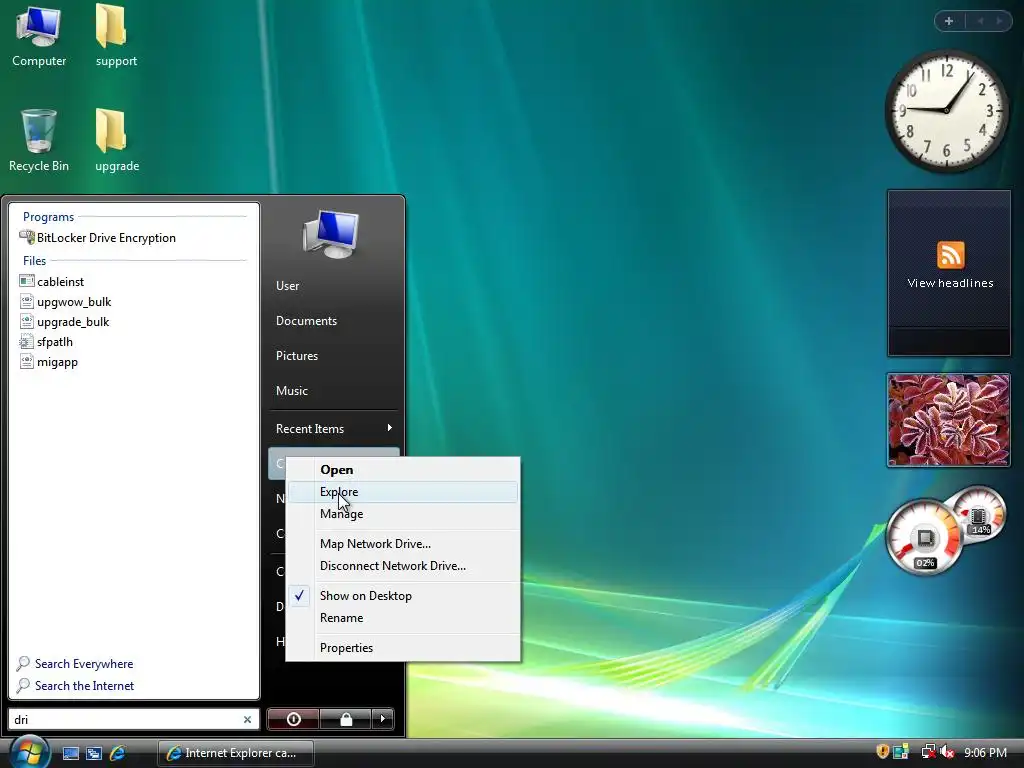Click Search the Internet link
The width and height of the screenshot is (1024, 768).
(x=76, y=686)
